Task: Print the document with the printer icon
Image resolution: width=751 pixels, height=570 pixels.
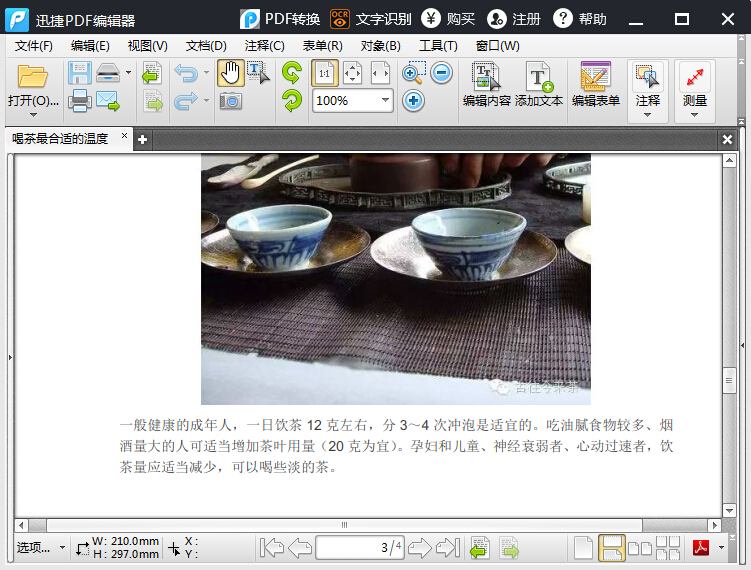Action: 80,101
